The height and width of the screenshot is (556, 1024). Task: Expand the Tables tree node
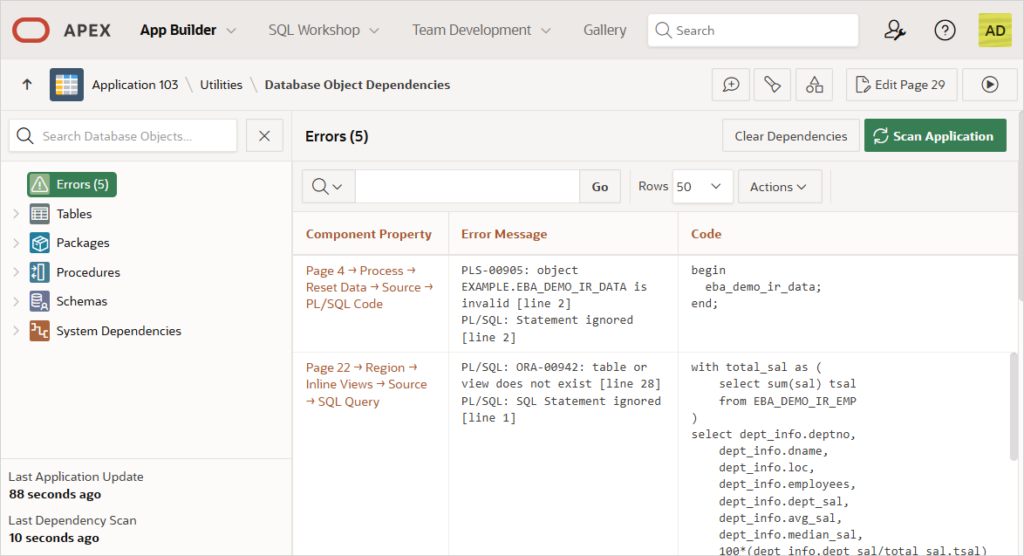click(16, 214)
